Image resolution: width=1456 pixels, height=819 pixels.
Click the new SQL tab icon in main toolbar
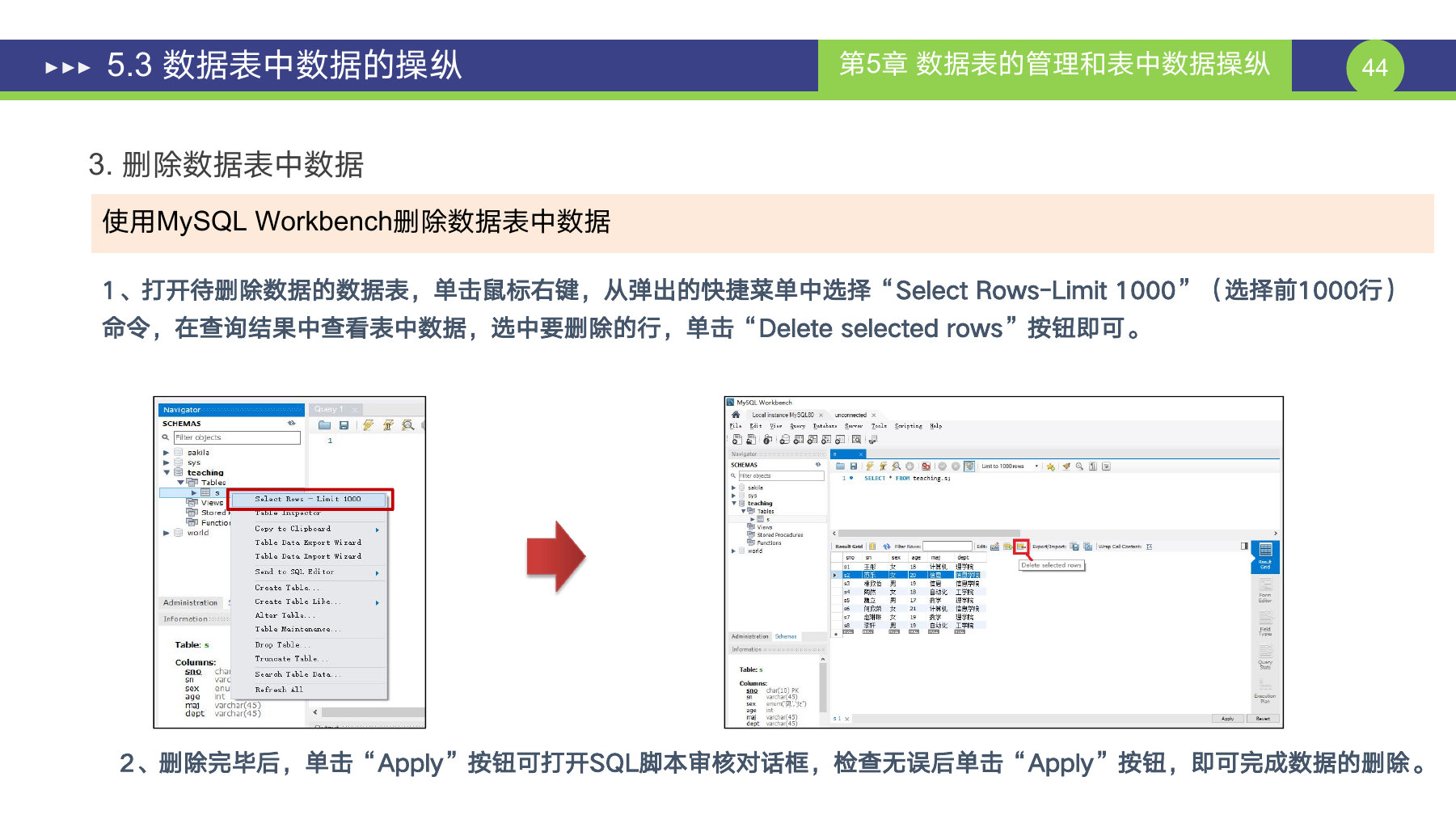coord(736,440)
